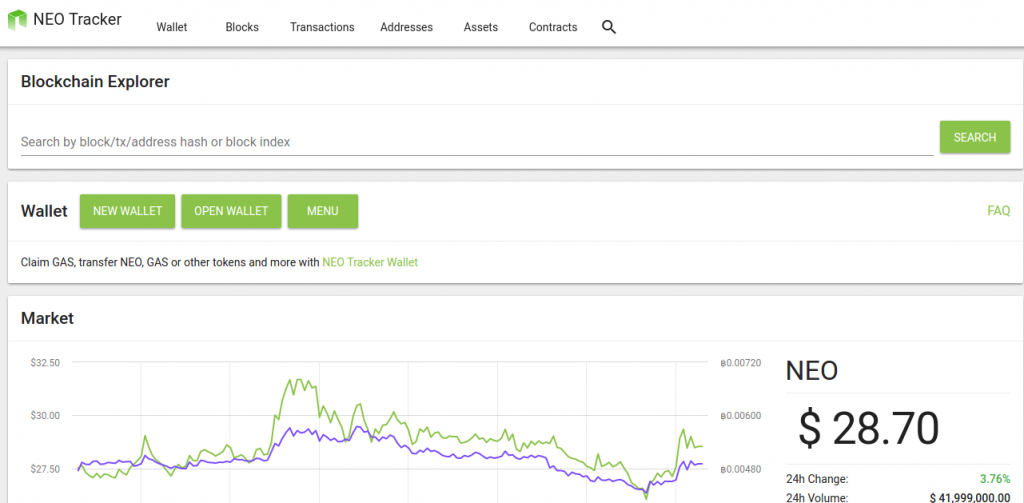Viewport: 1024px width, 503px height.
Task: Go to the Blocks page
Action: (x=242, y=27)
